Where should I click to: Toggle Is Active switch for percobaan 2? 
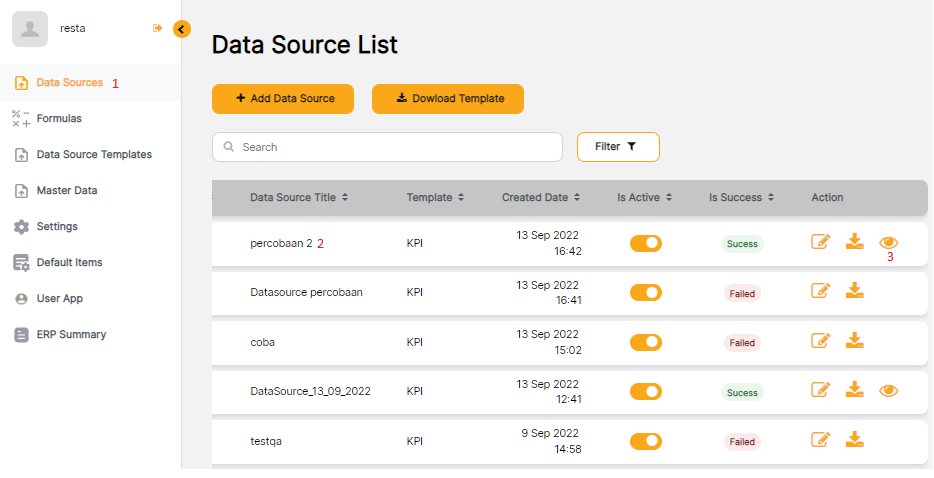click(x=646, y=243)
